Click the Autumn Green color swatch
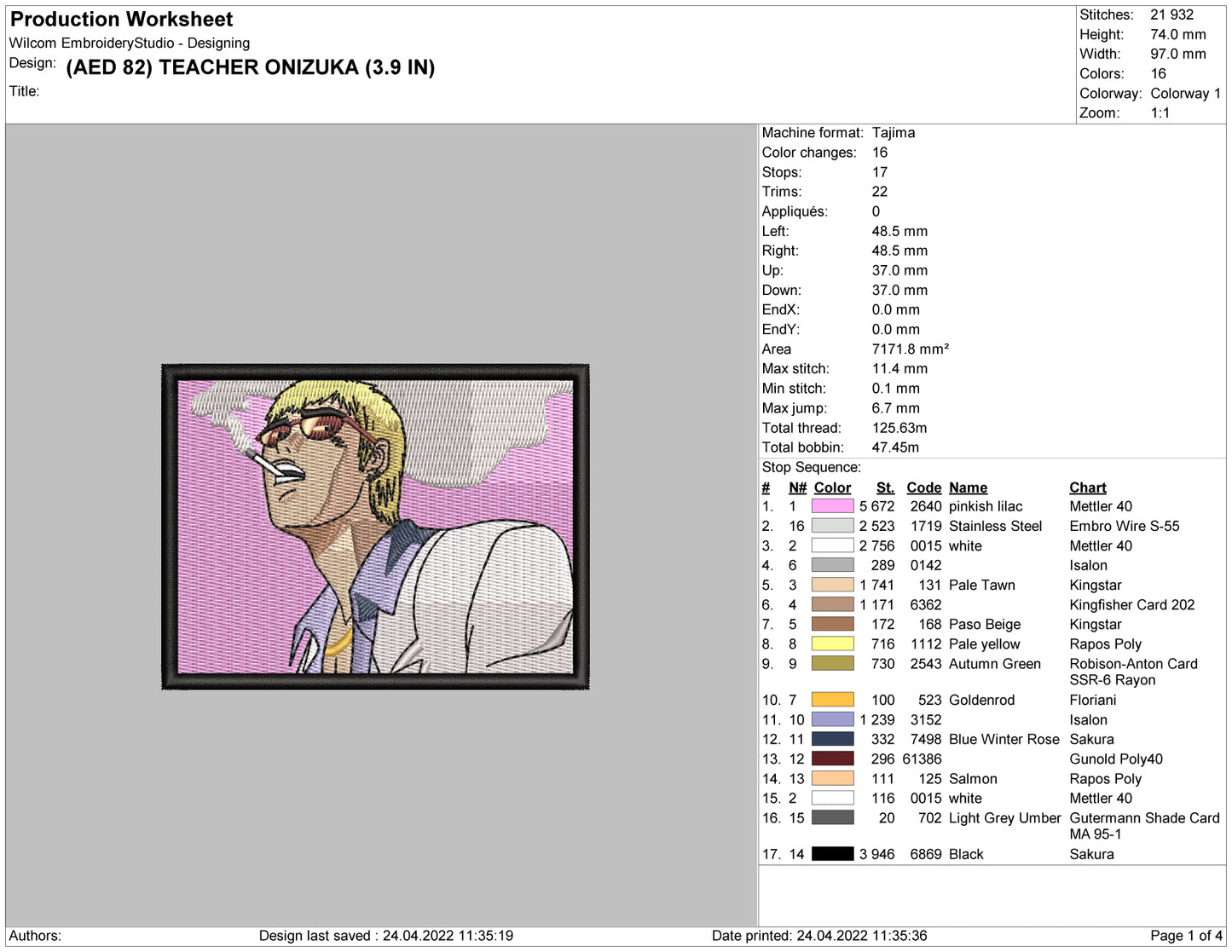This screenshot has height=952, width=1232. tap(832, 664)
